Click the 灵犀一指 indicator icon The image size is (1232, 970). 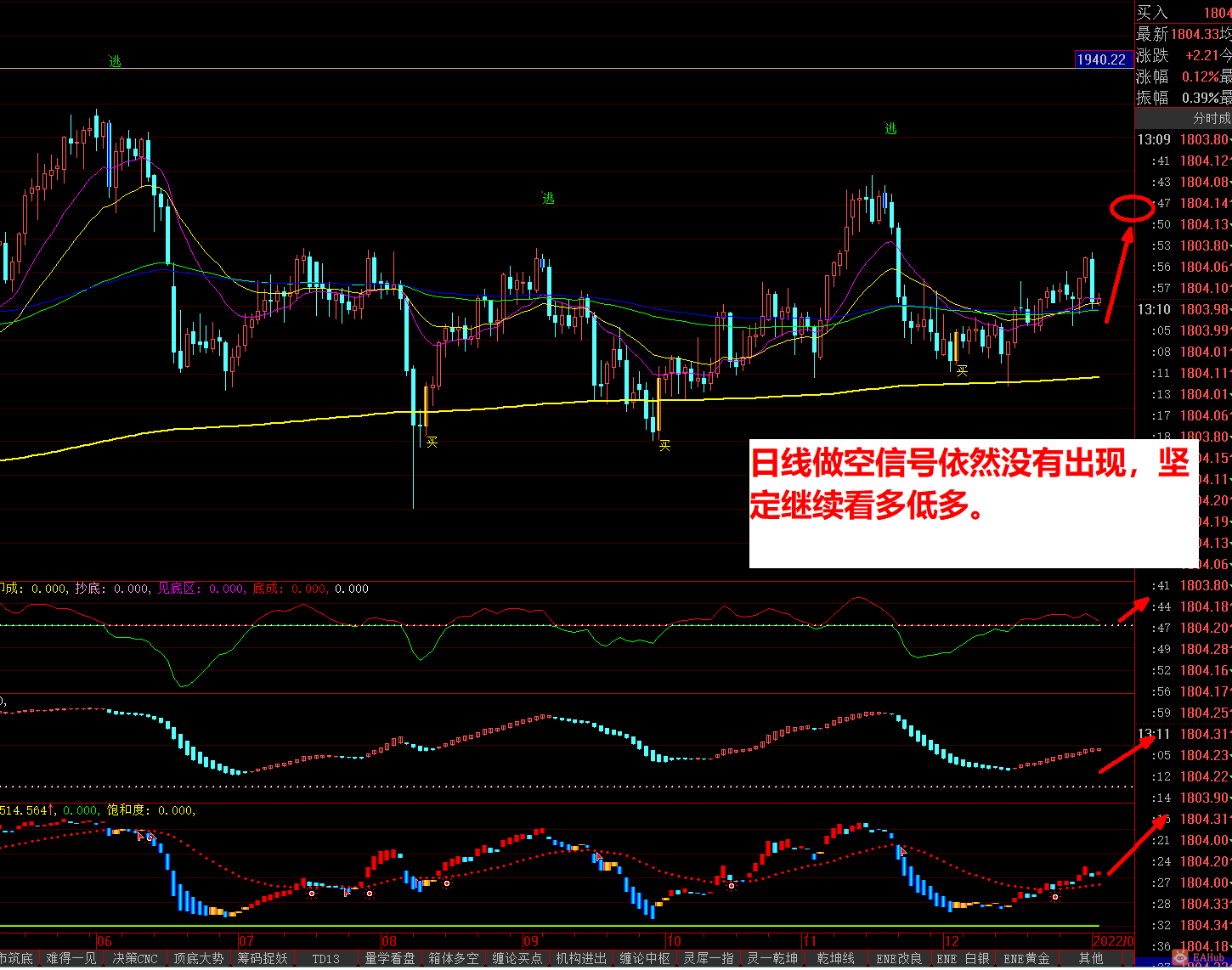tap(708, 958)
